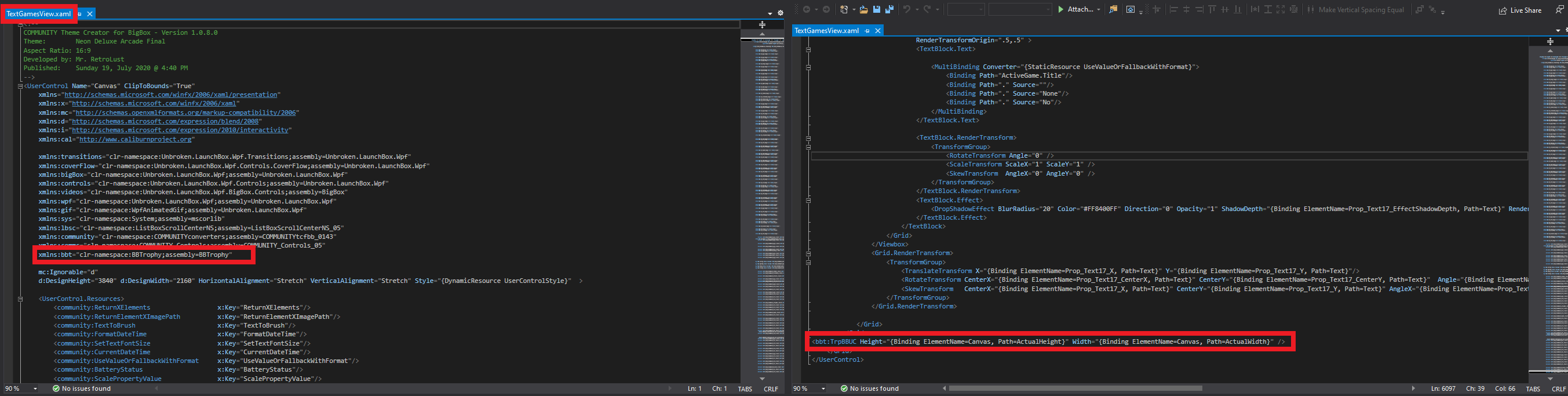Click the Align Rights toolbar icon

point(1199,9)
